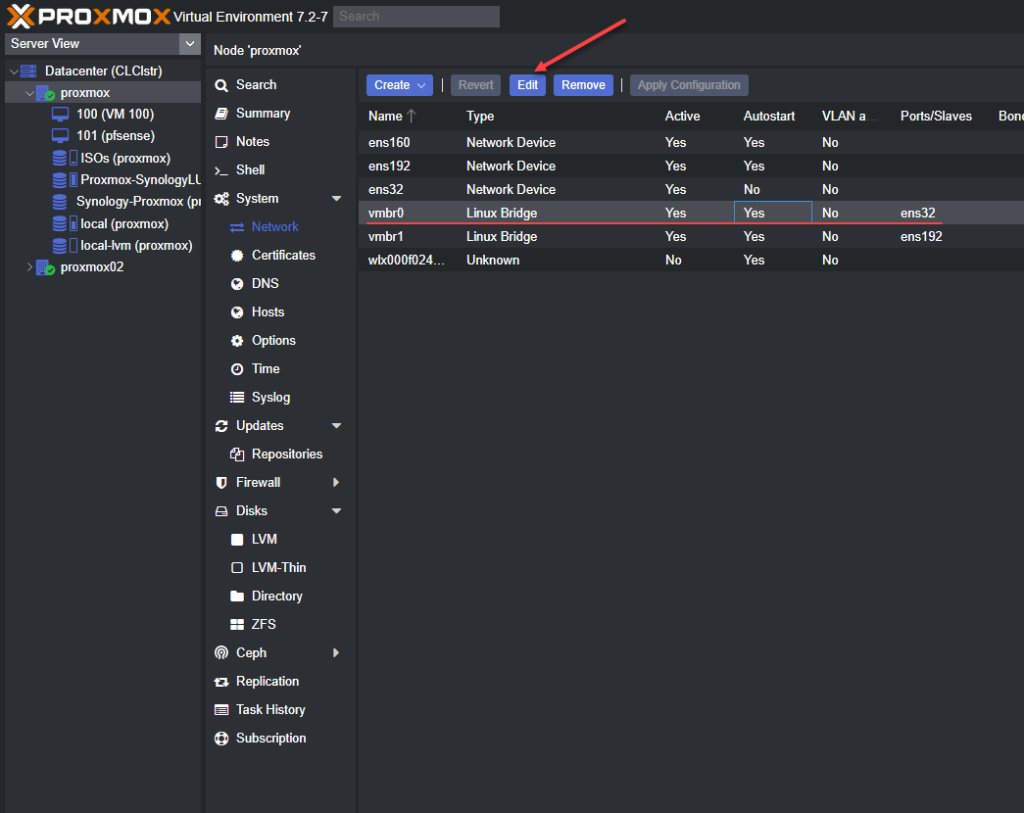Select 101 (pfsense) VM in tree
This screenshot has height=813, width=1024.
click(x=115, y=136)
